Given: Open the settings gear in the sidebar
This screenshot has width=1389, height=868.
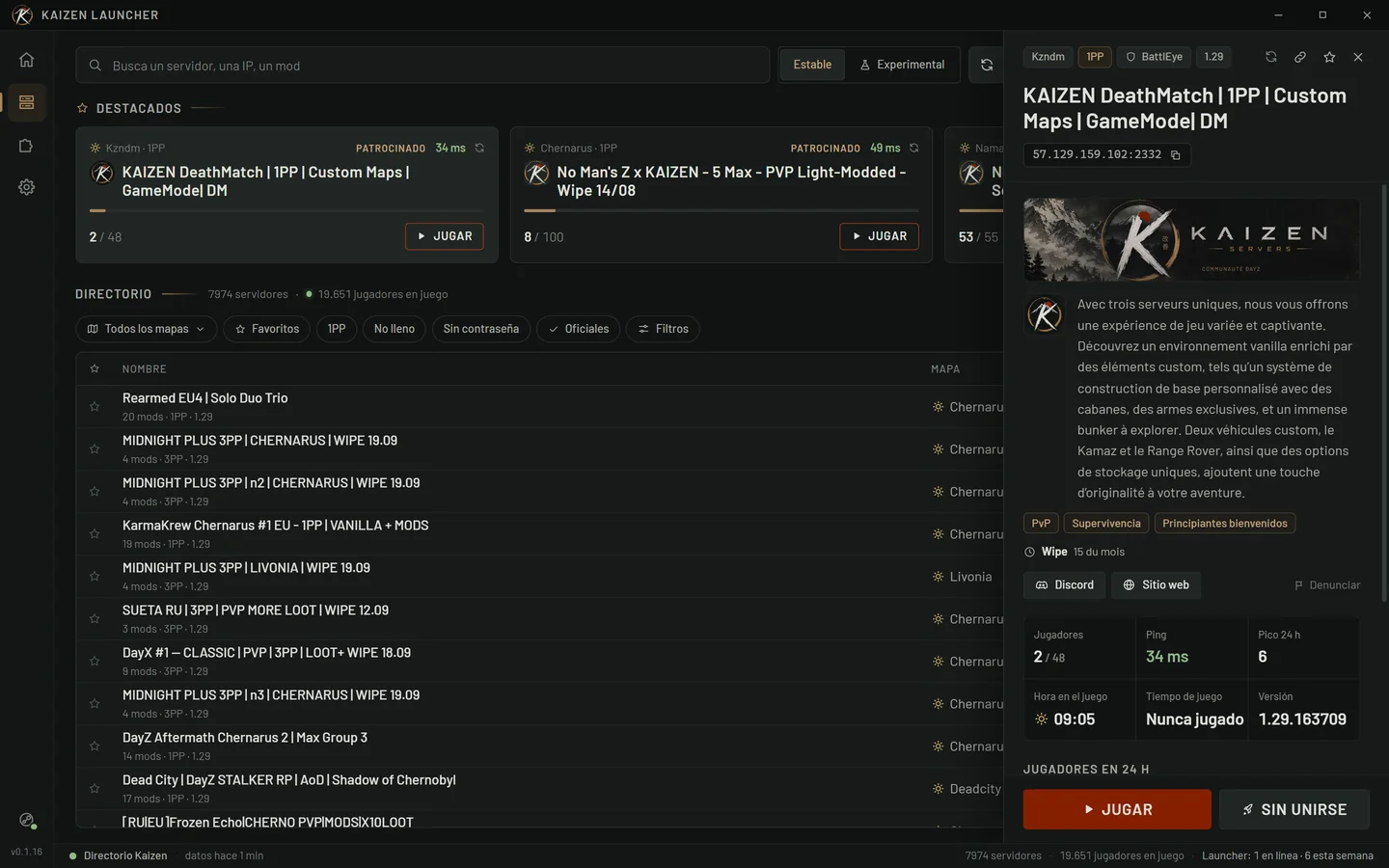Looking at the screenshot, I should click(x=26, y=187).
